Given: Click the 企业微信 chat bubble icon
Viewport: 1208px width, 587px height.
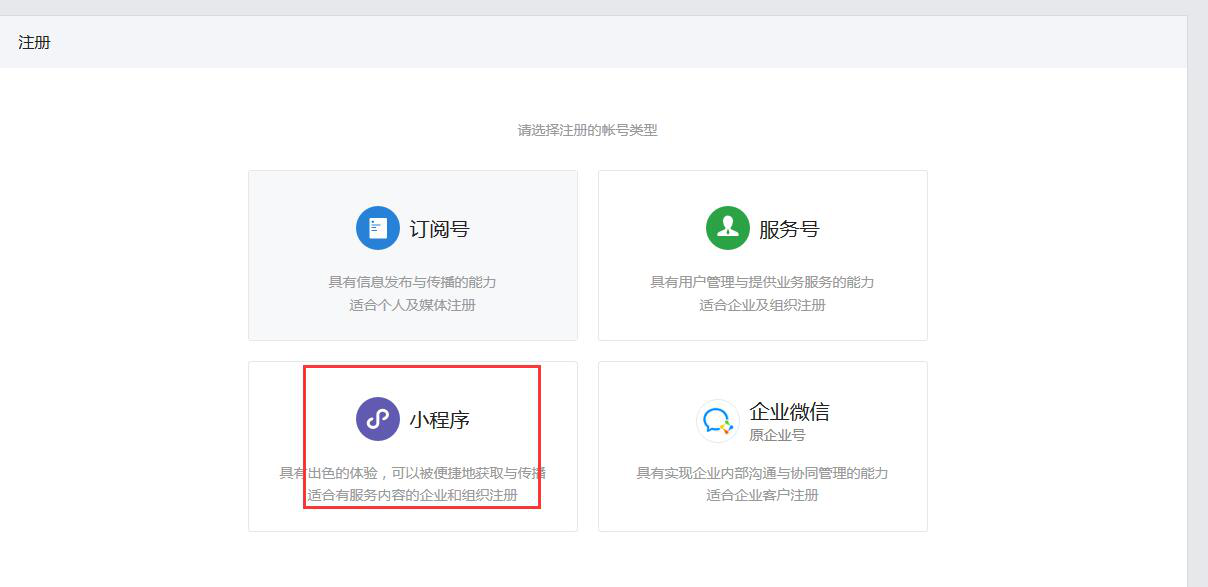Looking at the screenshot, I should coord(719,419).
